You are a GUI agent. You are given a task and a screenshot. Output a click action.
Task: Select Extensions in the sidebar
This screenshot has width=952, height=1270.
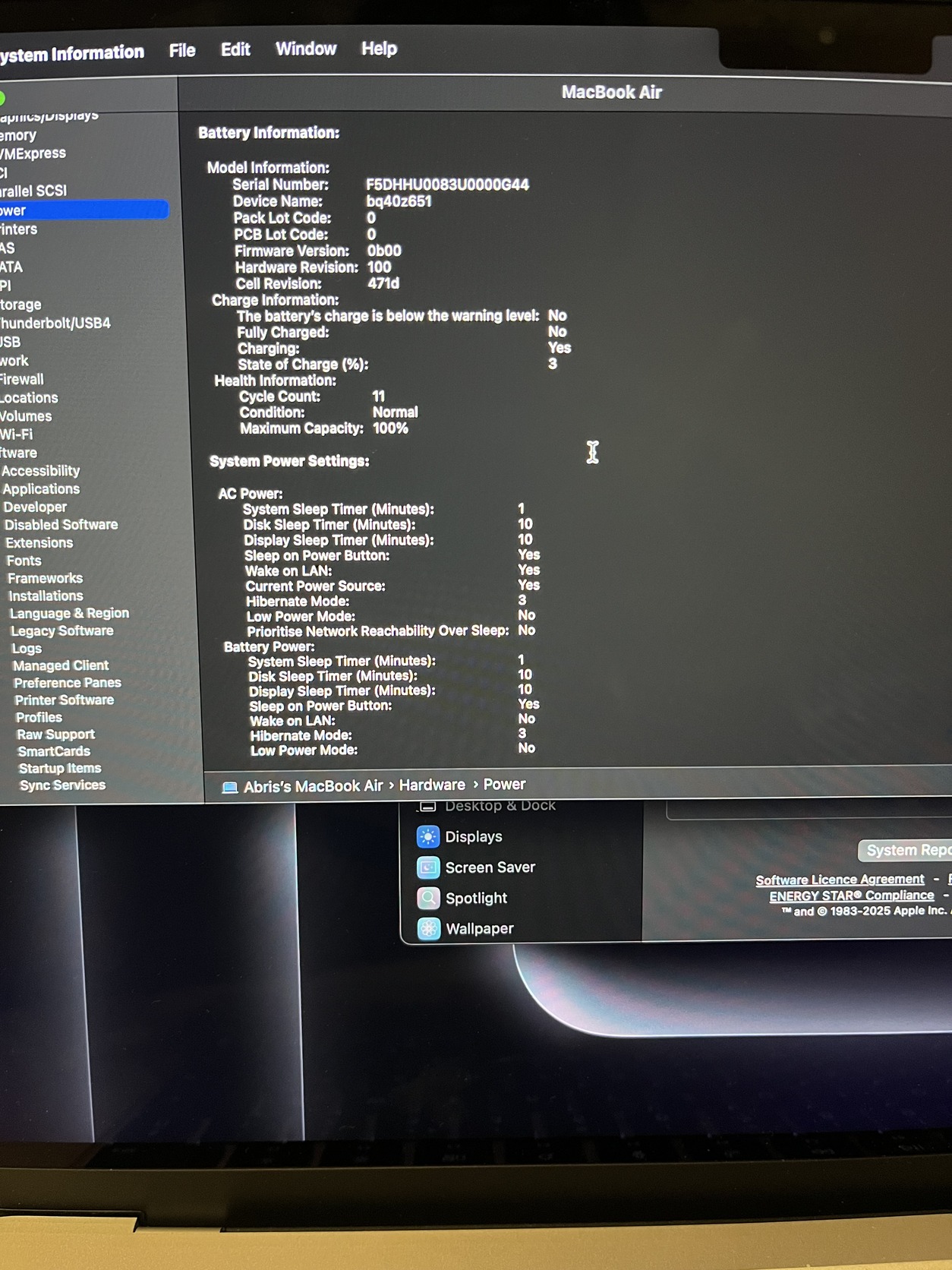point(39,543)
